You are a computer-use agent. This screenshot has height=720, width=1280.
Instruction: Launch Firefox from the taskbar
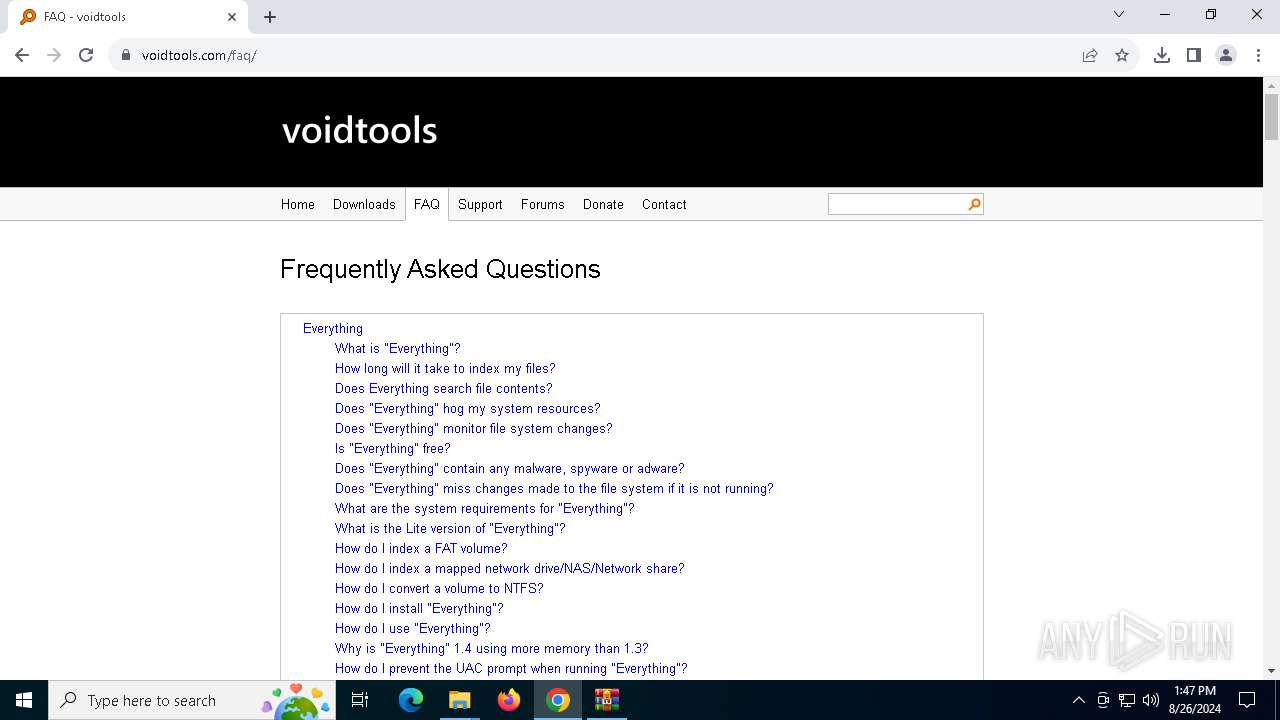click(509, 700)
